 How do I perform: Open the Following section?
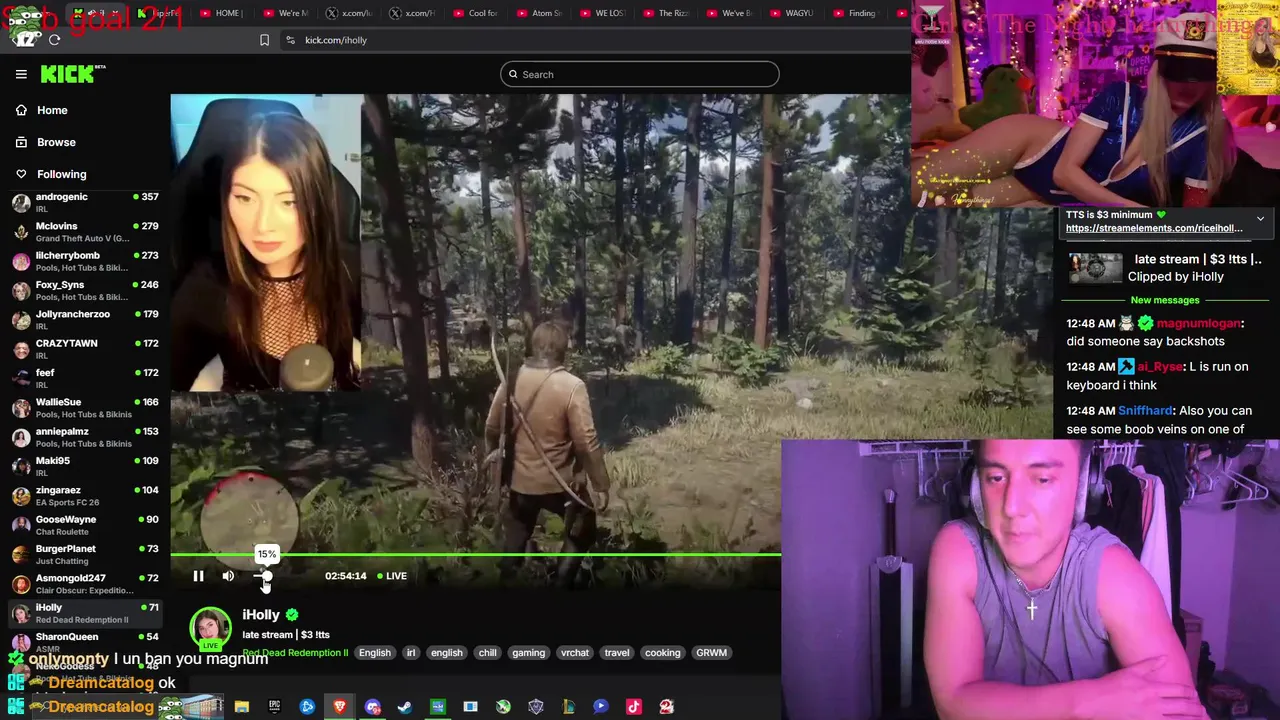[61, 174]
